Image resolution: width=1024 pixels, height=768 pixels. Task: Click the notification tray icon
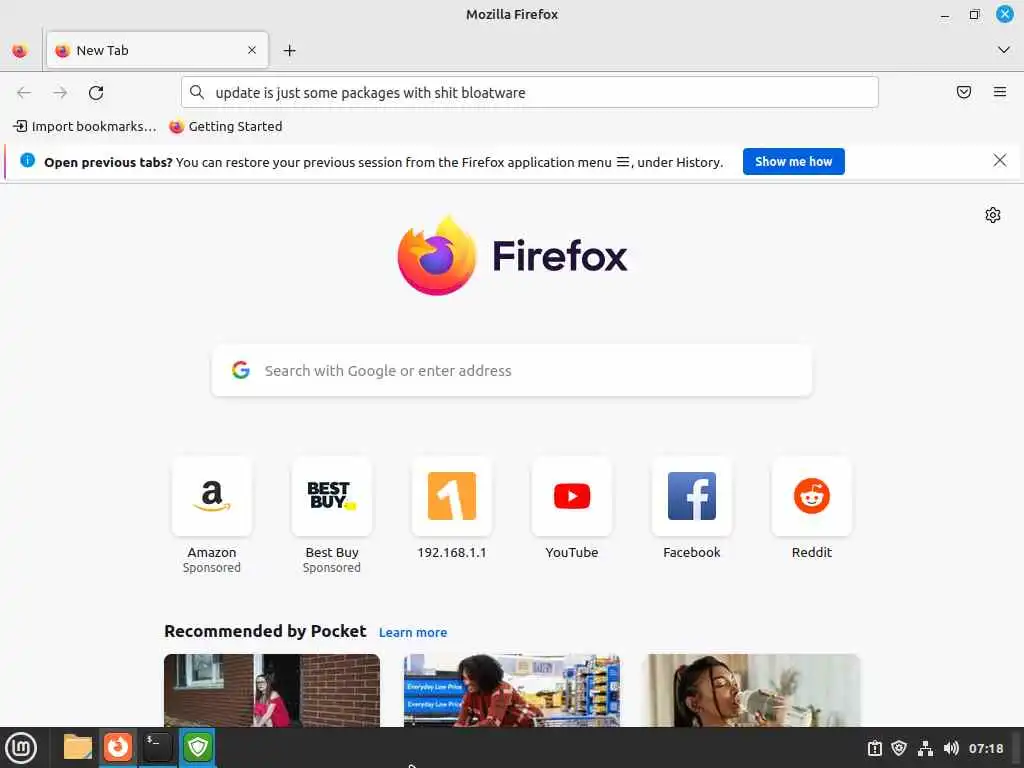pyautogui.click(x=874, y=748)
